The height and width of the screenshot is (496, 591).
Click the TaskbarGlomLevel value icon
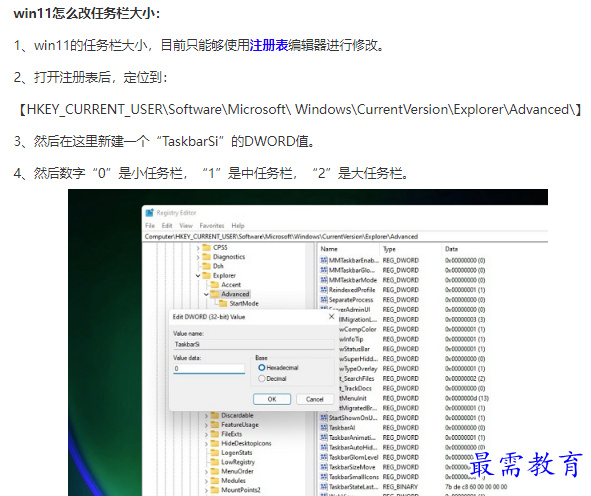click(324, 457)
